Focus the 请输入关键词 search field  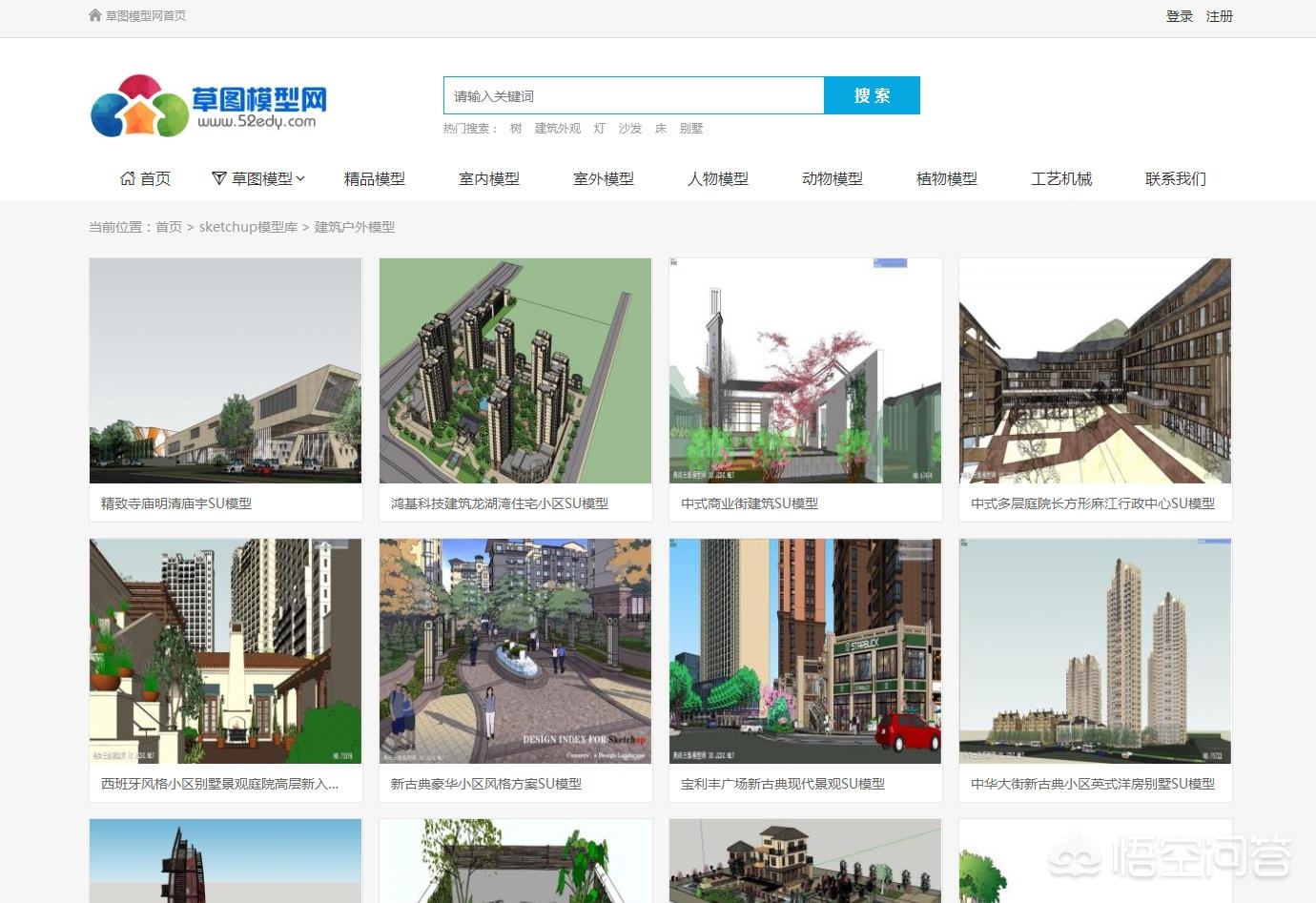point(633,95)
